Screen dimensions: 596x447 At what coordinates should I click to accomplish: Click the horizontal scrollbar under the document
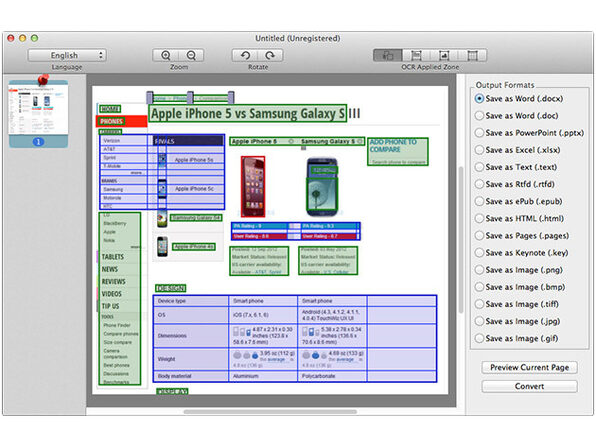pos(270,412)
